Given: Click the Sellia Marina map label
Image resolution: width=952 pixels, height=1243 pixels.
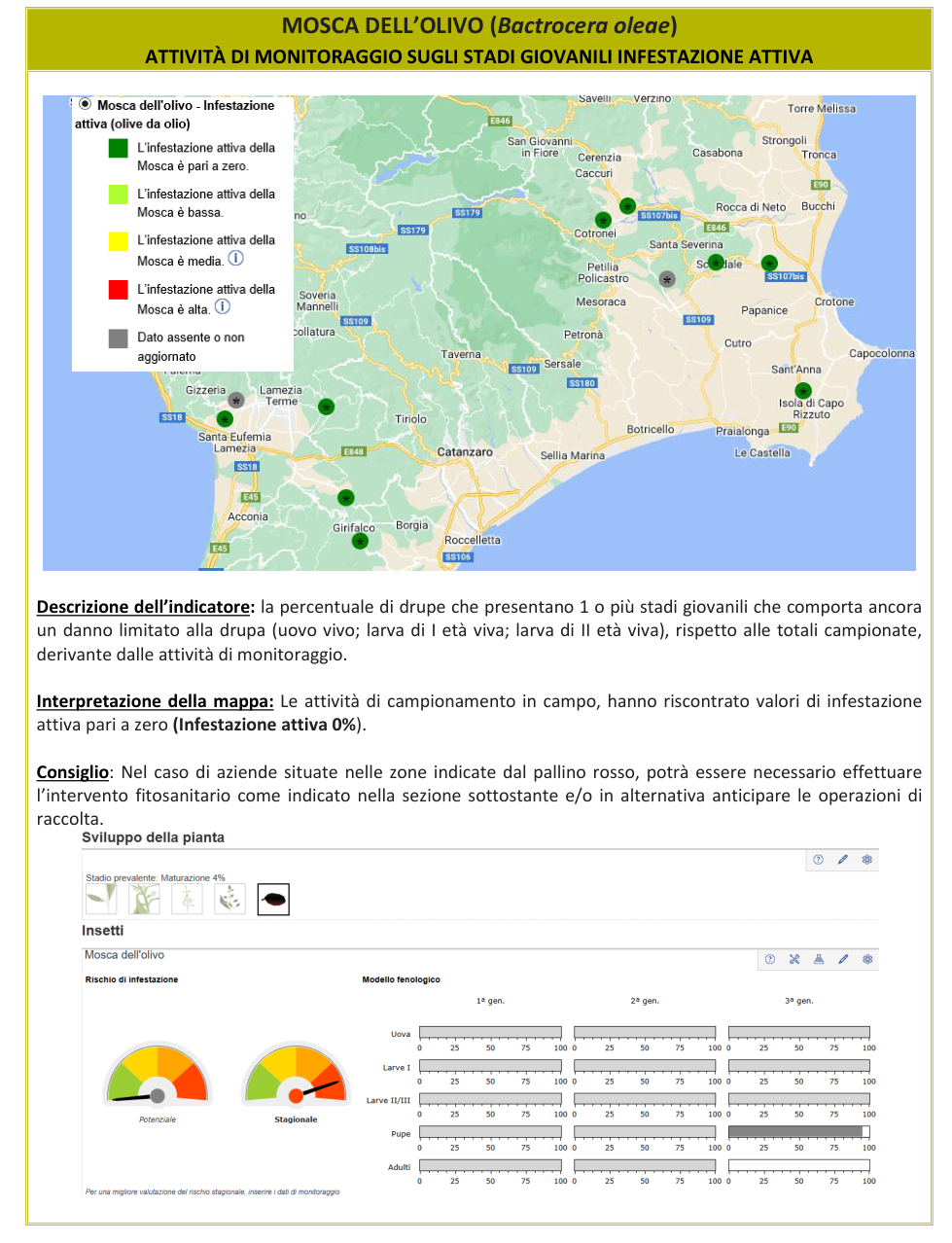Looking at the screenshot, I should tap(573, 455).
